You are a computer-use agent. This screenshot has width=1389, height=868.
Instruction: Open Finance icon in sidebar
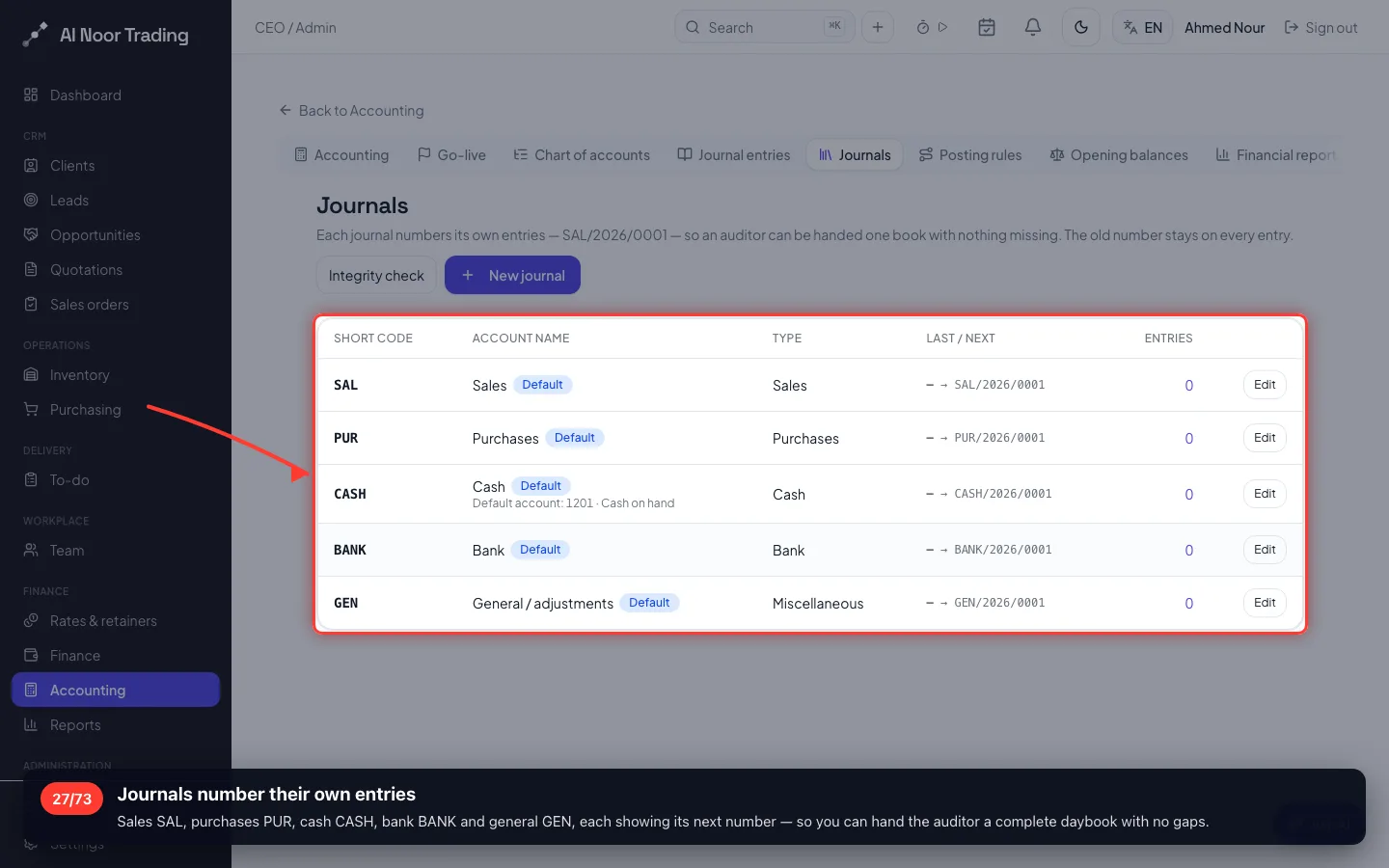(x=31, y=655)
